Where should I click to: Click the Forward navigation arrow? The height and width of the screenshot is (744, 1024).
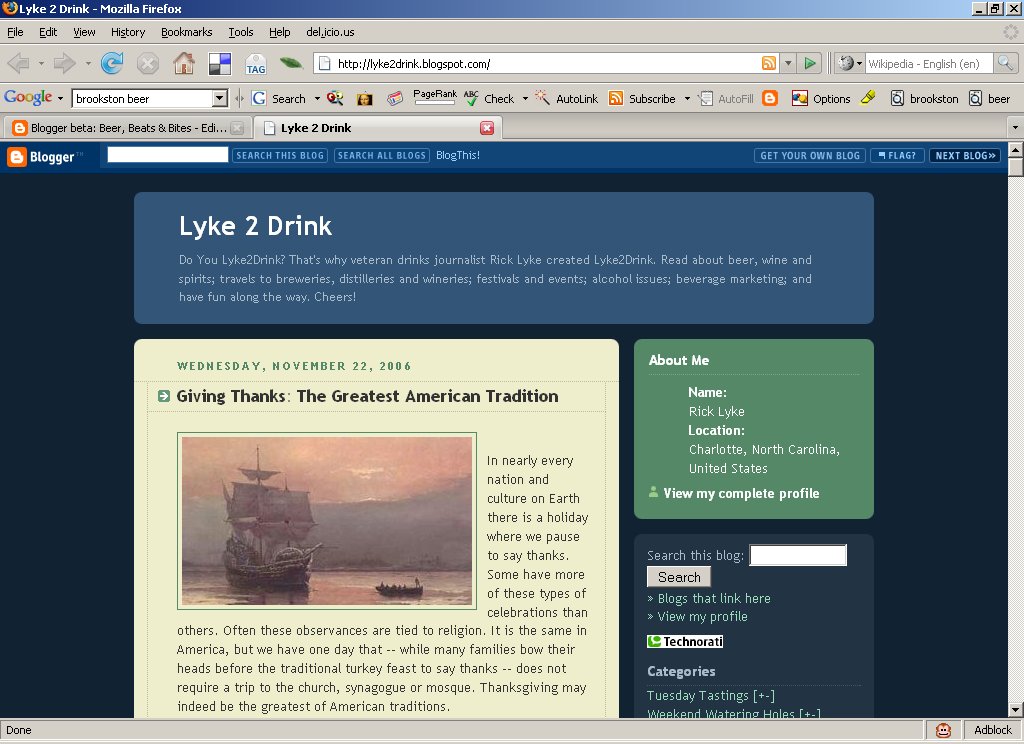65,63
